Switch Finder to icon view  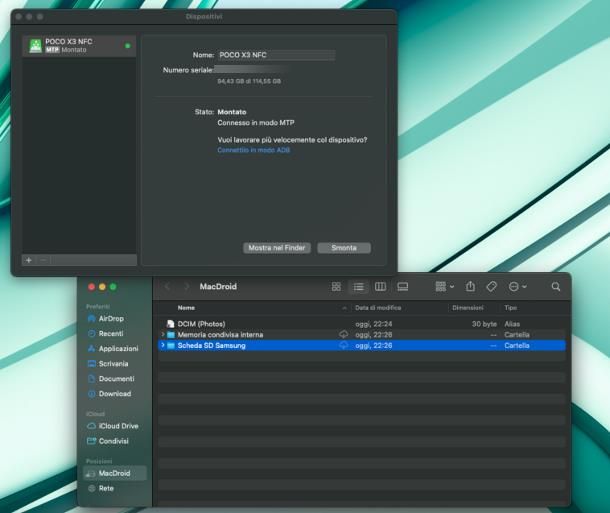(x=336, y=287)
